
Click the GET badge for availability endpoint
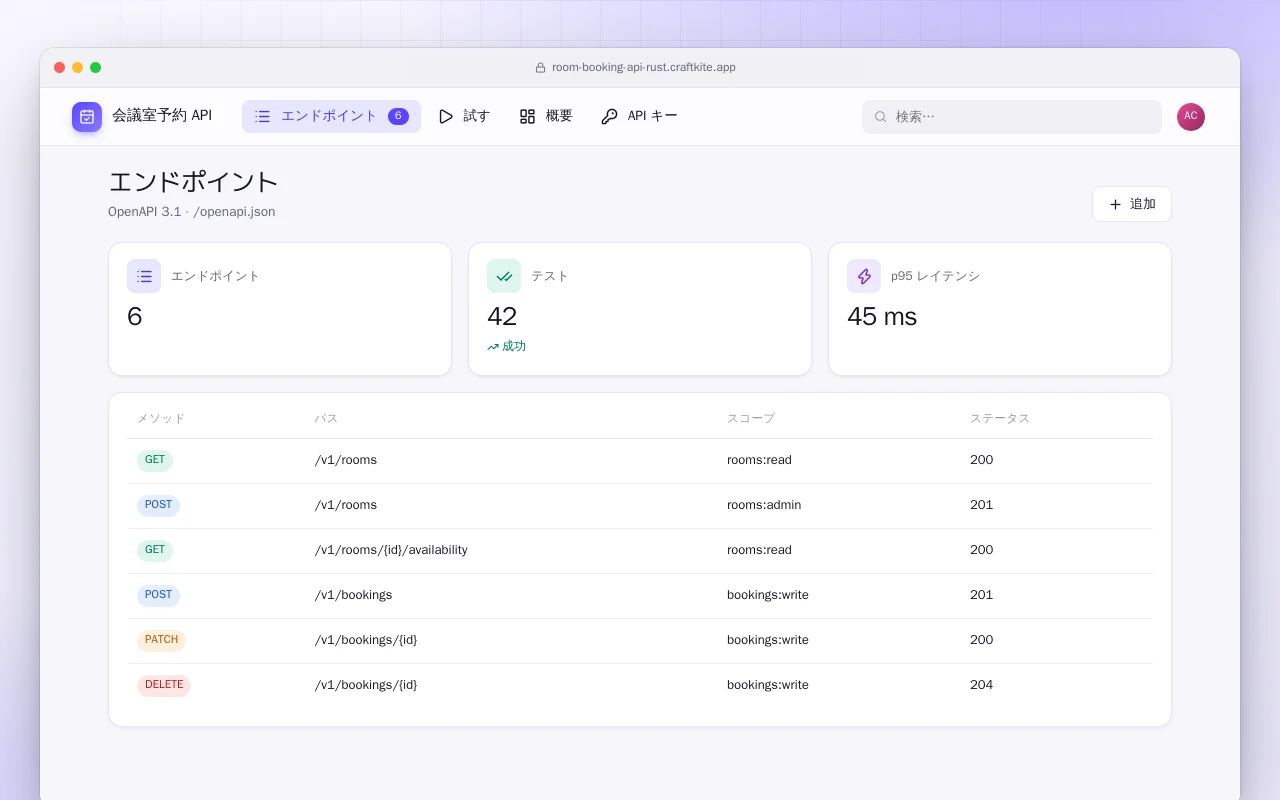click(155, 550)
